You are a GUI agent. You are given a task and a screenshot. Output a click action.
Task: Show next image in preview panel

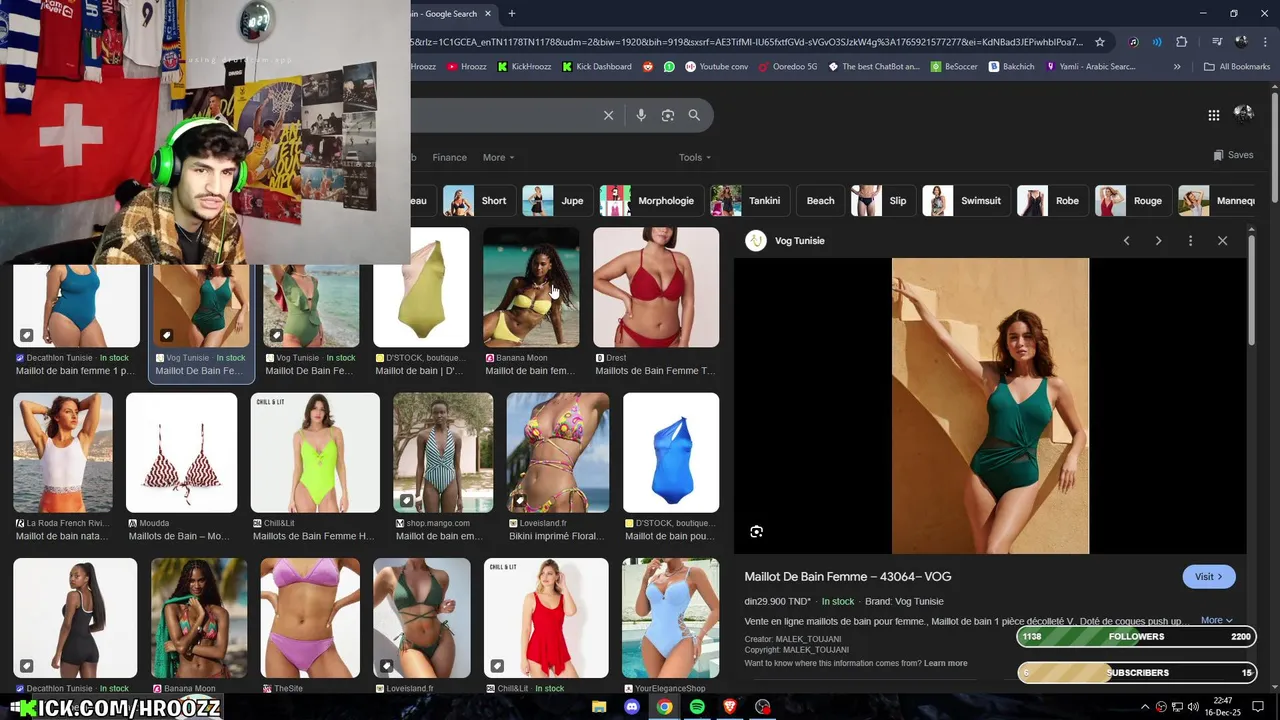pyautogui.click(x=1159, y=241)
